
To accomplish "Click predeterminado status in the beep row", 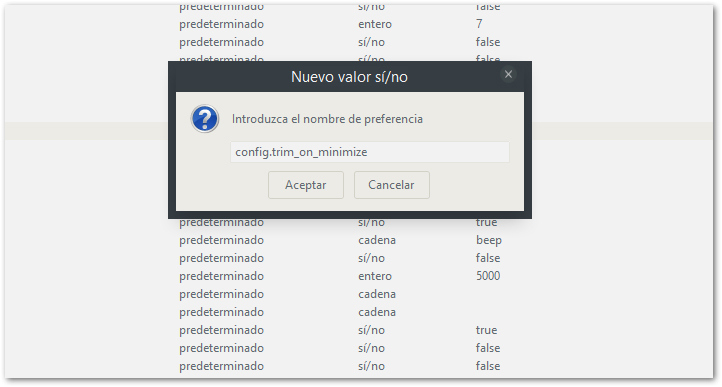I will (x=221, y=240).
